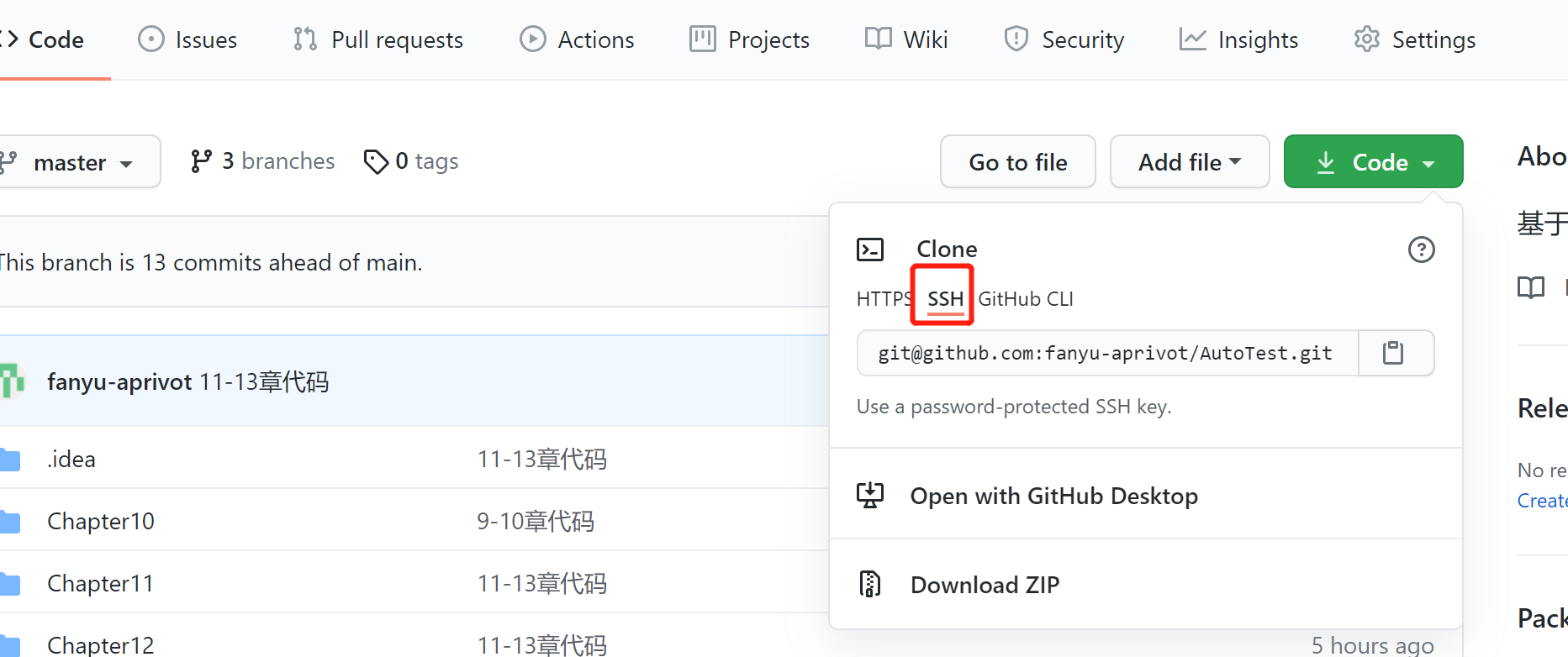Copy the SSH clone URL via clipboard icon

coord(1395,353)
